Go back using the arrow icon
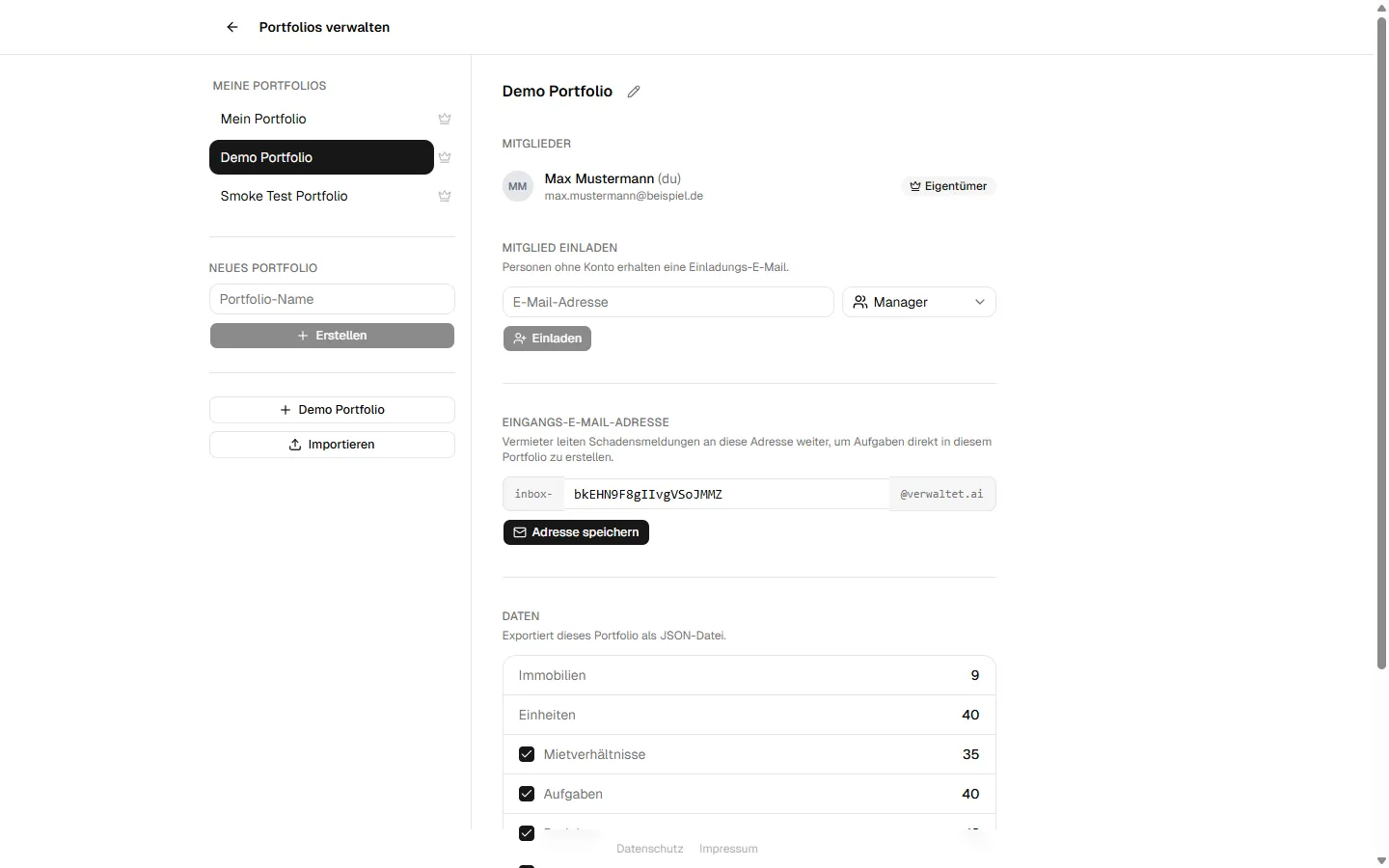The height and width of the screenshot is (868, 1389). click(x=232, y=27)
